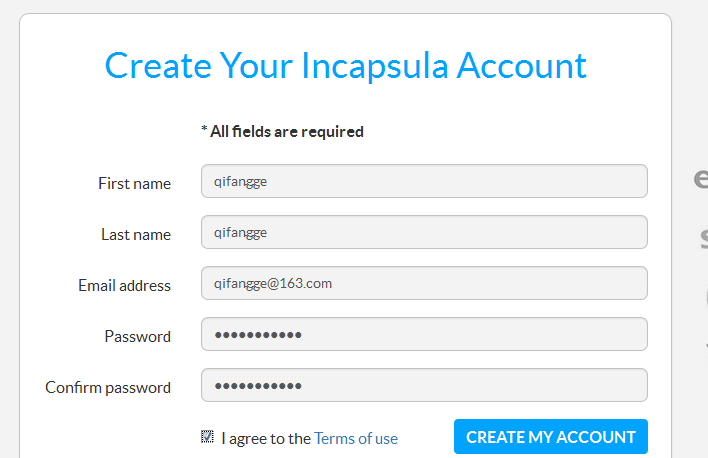Screen dimensions: 708x458
Task: Focus the Last name text box
Action: click(x=424, y=232)
